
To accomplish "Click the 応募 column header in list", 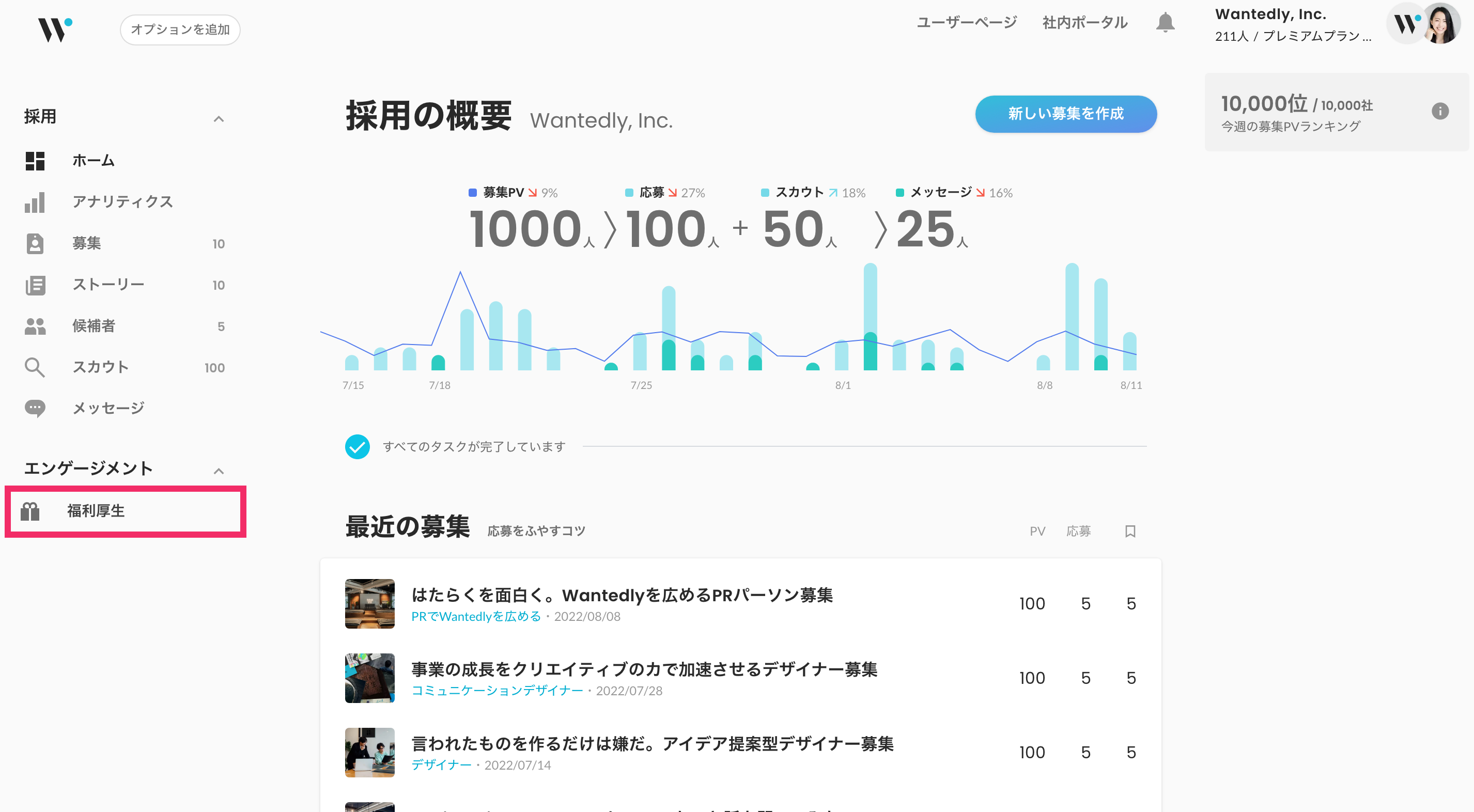I will tap(1078, 531).
